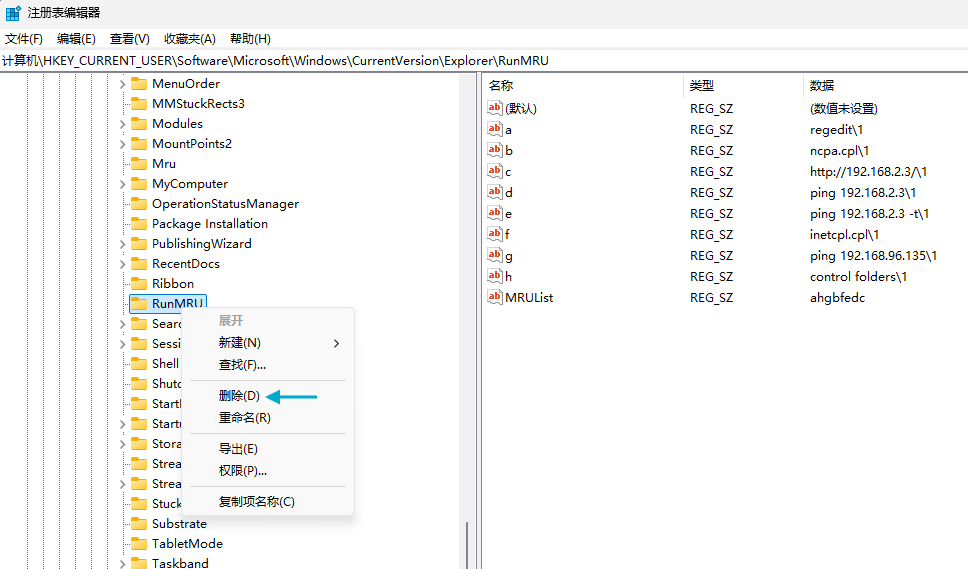Screen dimensions: 968x569
Task: Select the string icon of value e
Action: click(494, 213)
